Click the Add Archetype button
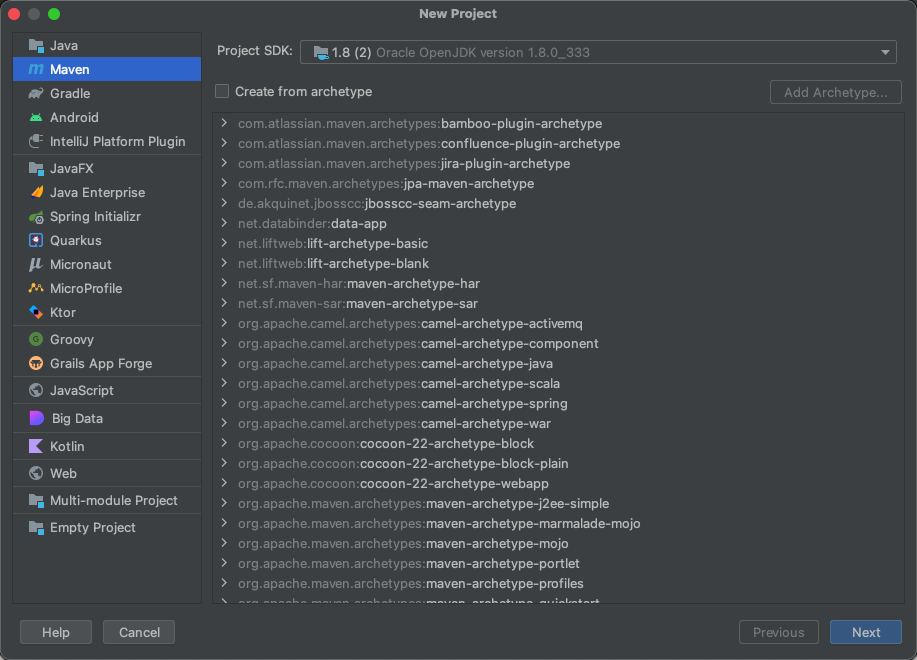 point(835,91)
